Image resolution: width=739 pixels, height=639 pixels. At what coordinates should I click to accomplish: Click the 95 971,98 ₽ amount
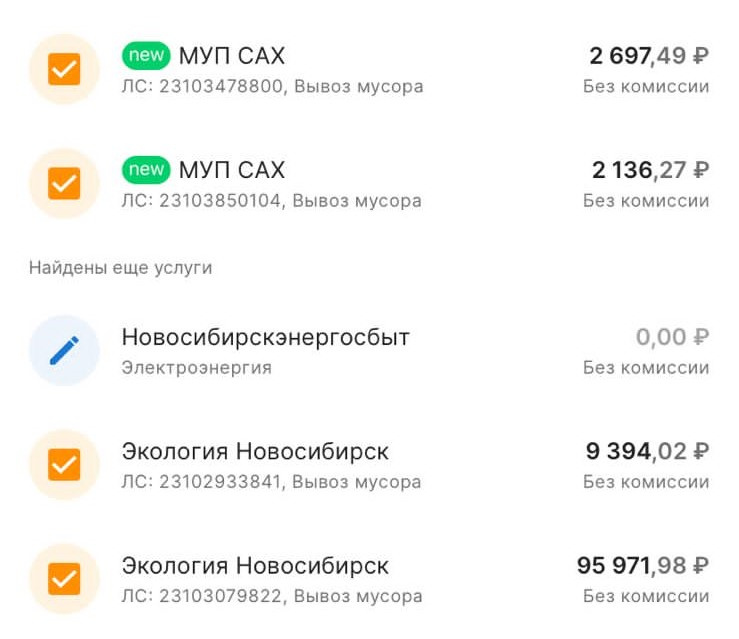(x=643, y=566)
